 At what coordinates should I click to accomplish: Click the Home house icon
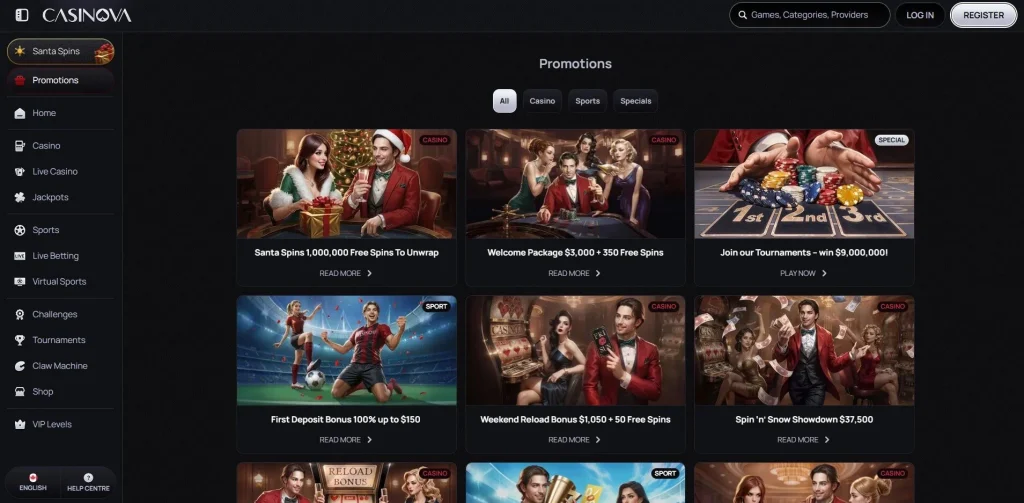tap(20, 113)
